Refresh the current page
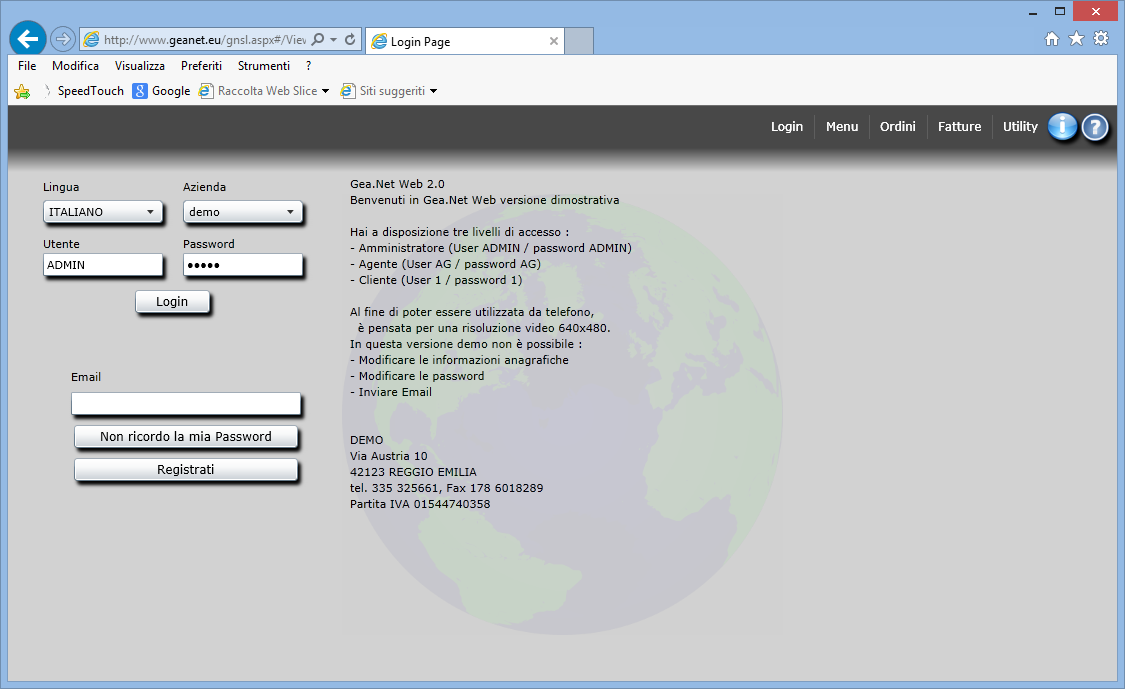Screen dimensions: 1125x689 tap(350, 38)
